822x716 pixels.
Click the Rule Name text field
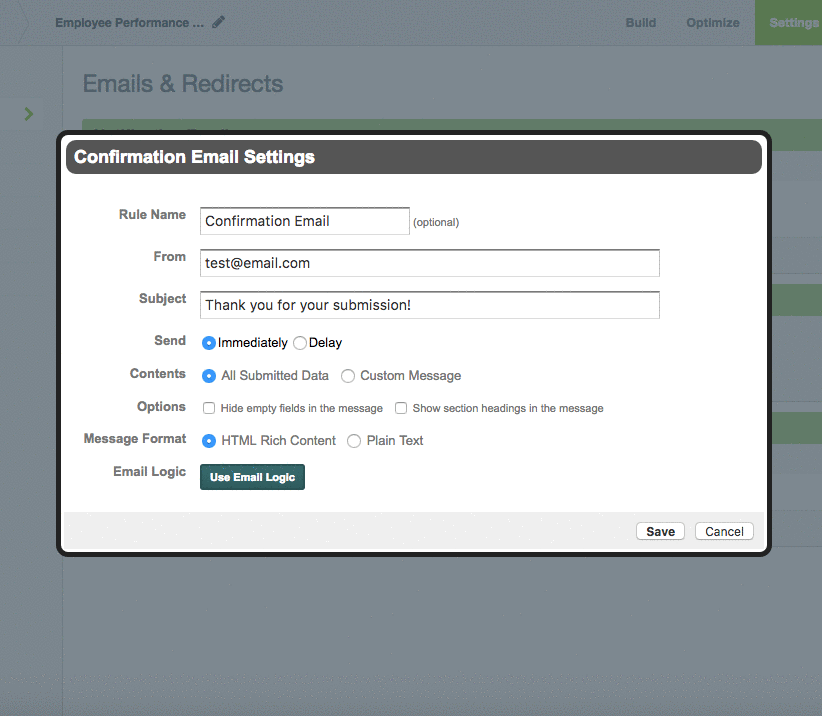(304, 220)
